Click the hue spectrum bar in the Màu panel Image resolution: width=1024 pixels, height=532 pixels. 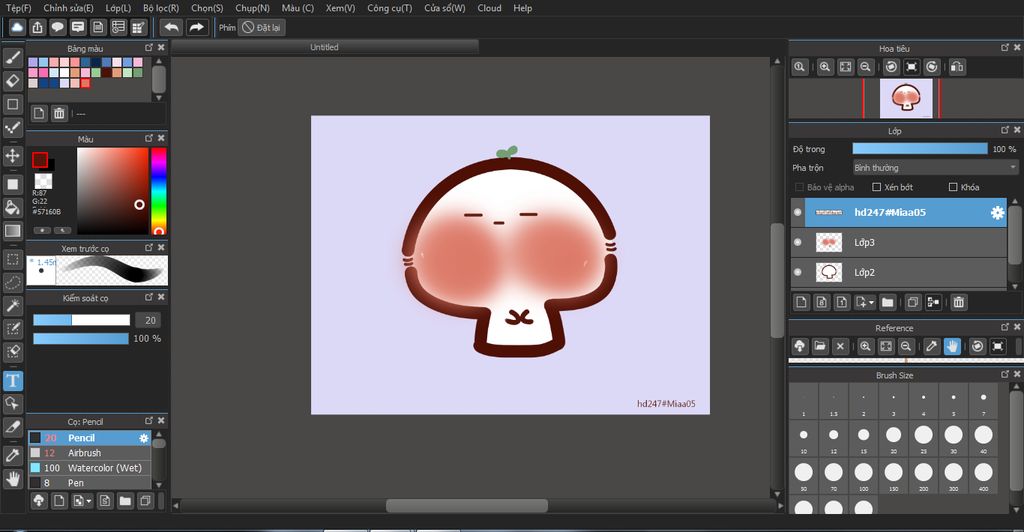(159, 191)
